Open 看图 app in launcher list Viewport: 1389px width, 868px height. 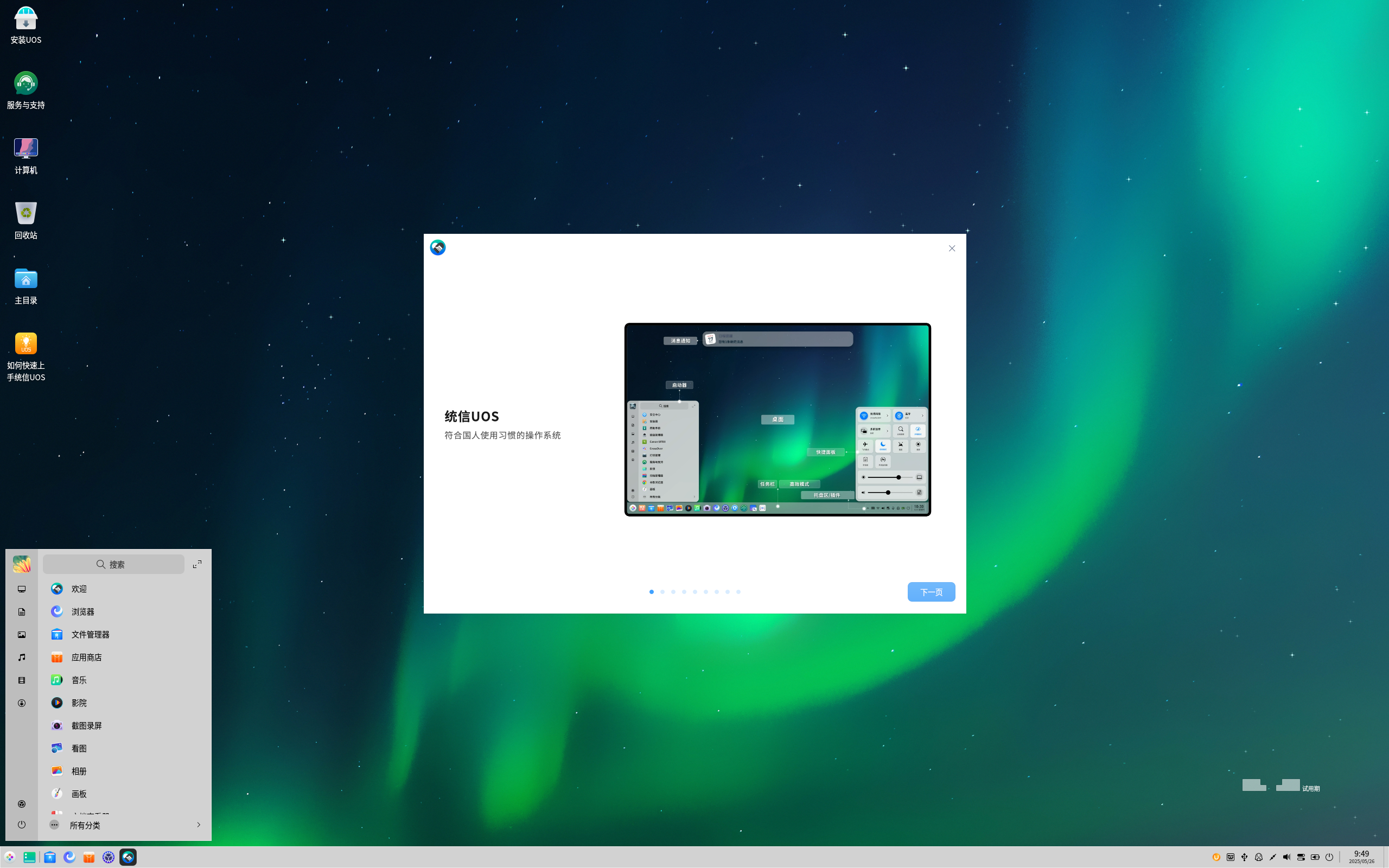[125, 749]
